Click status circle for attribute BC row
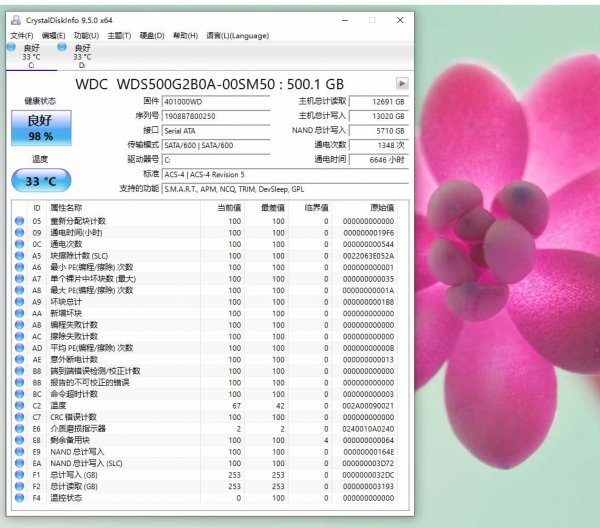This screenshot has height=528, width=600. click(20, 394)
